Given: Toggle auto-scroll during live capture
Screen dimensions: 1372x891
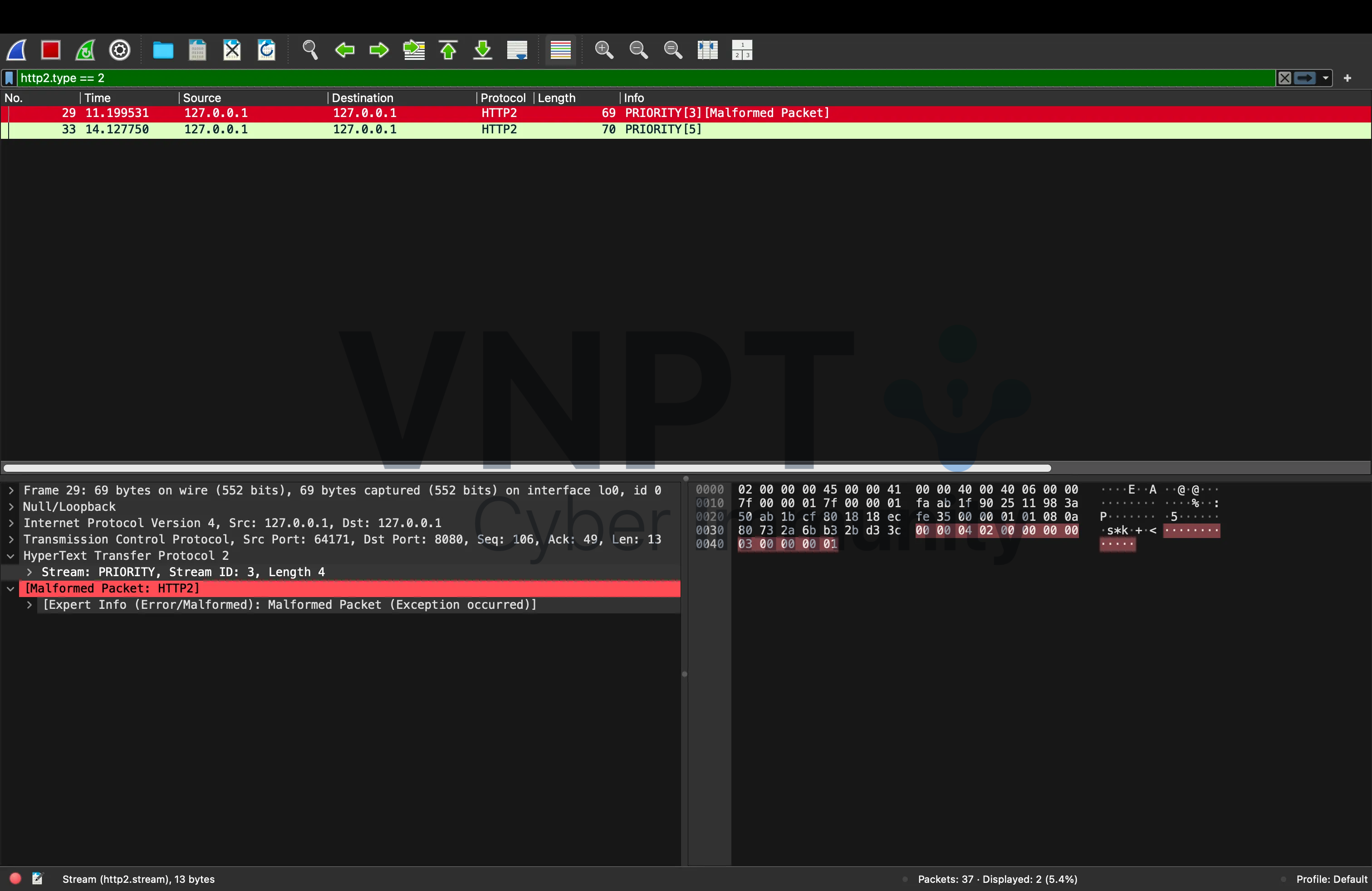Looking at the screenshot, I should [517, 50].
